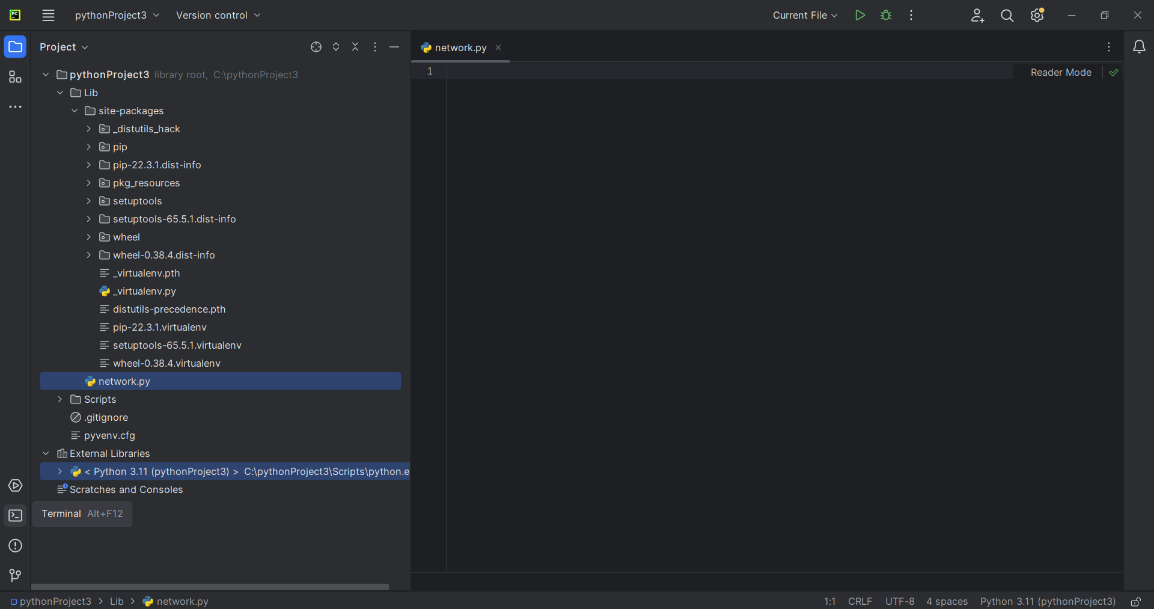Open the Structure tool window icon
Image resolution: width=1154 pixels, height=609 pixels.
[15, 77]
